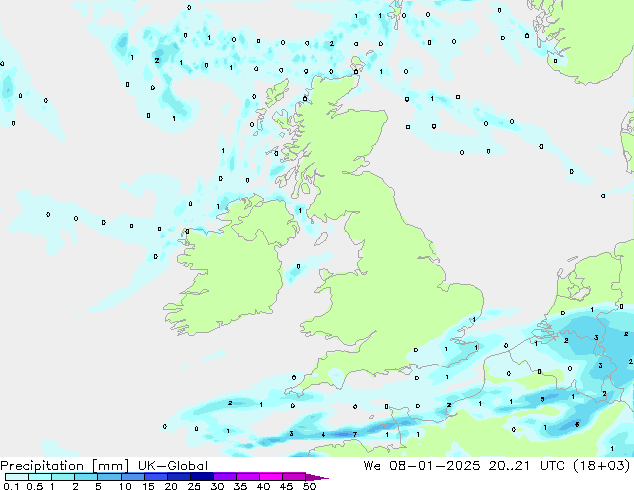Click the '20..21 UTC' time text
This screenshot has width=634, height=490.
[x=529, y=466]
